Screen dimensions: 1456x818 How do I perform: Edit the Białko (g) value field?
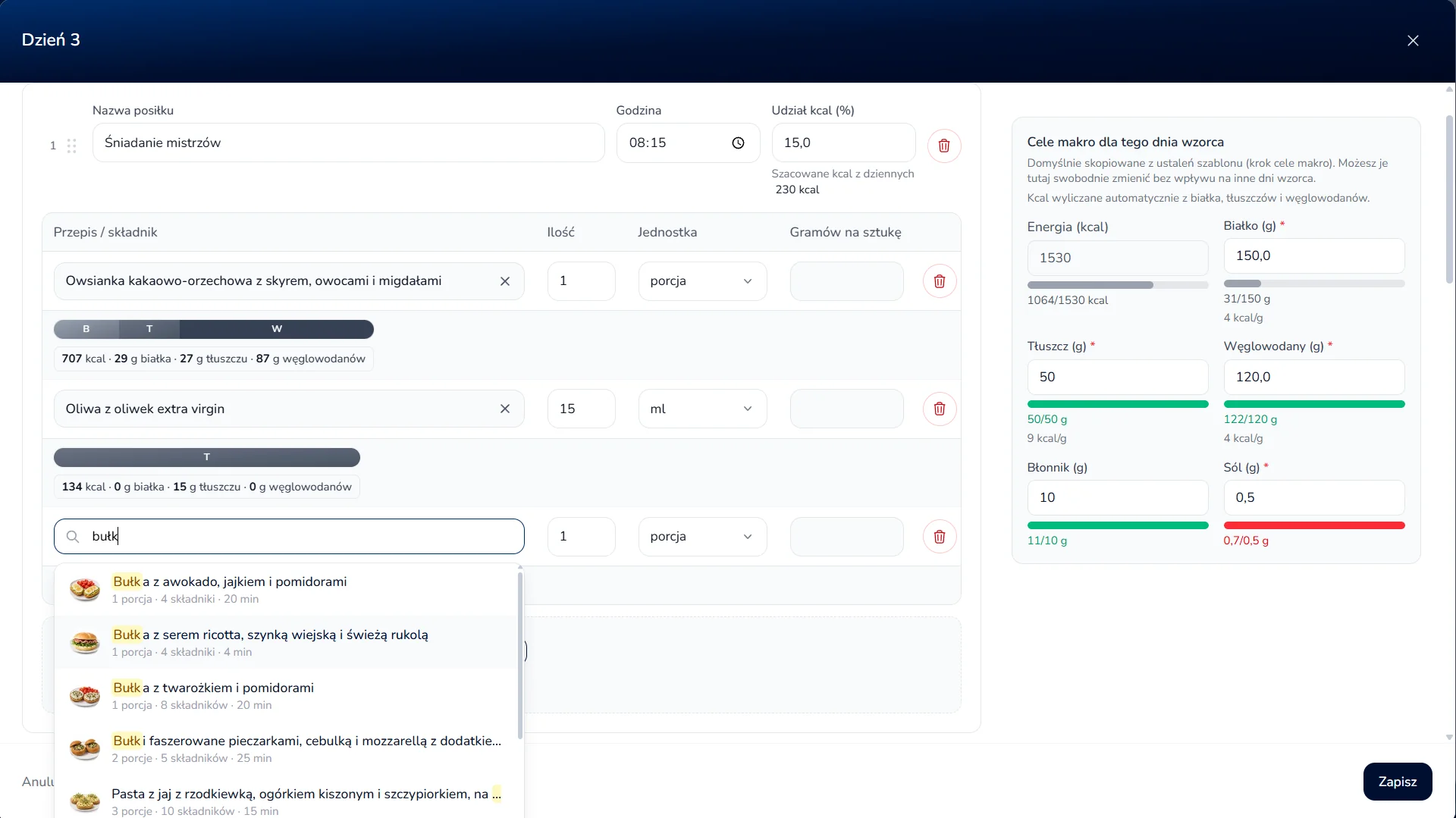(1313, 256)
